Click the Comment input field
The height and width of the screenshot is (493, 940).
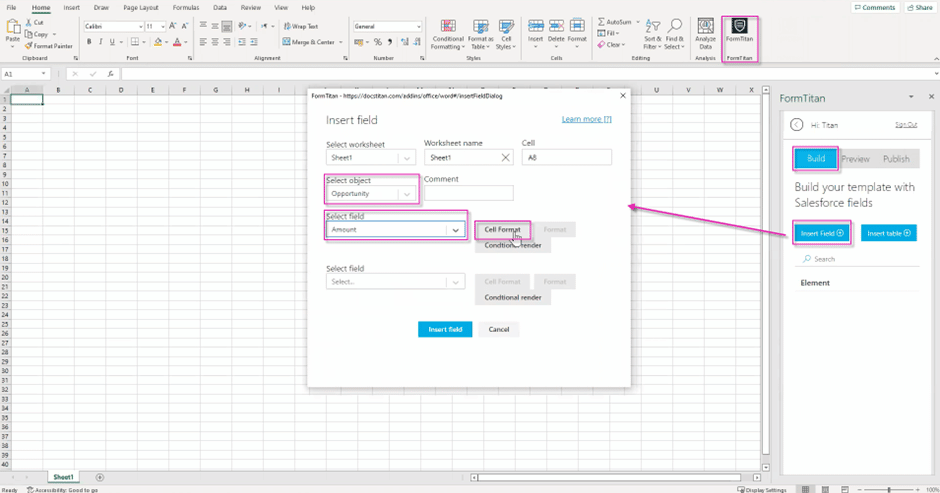pos(468,193)
